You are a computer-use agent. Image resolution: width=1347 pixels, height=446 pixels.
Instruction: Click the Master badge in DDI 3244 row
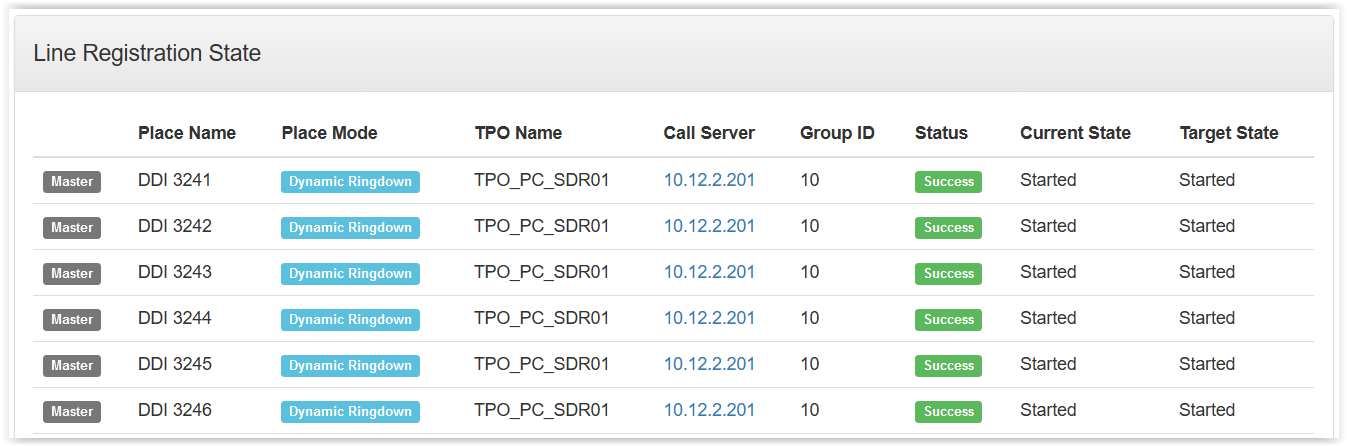point(72,320)
